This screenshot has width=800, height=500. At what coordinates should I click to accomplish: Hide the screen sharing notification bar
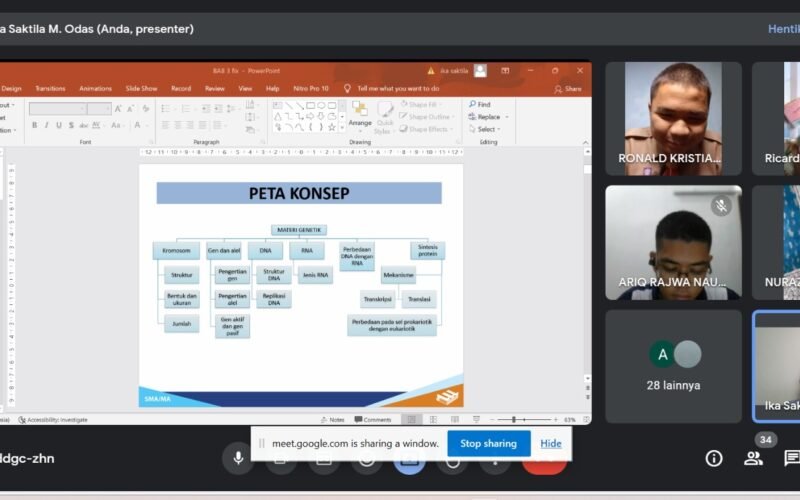point(551,443)
